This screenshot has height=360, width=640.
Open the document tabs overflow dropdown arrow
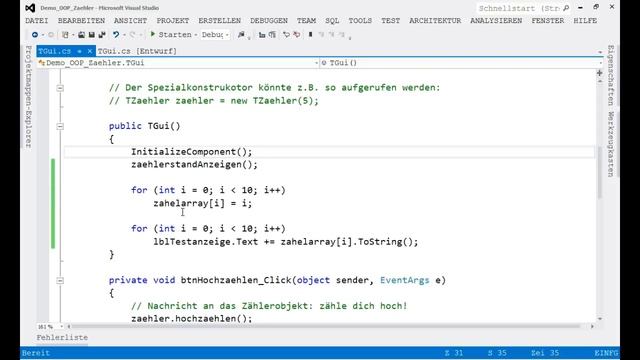pos(600,52)
